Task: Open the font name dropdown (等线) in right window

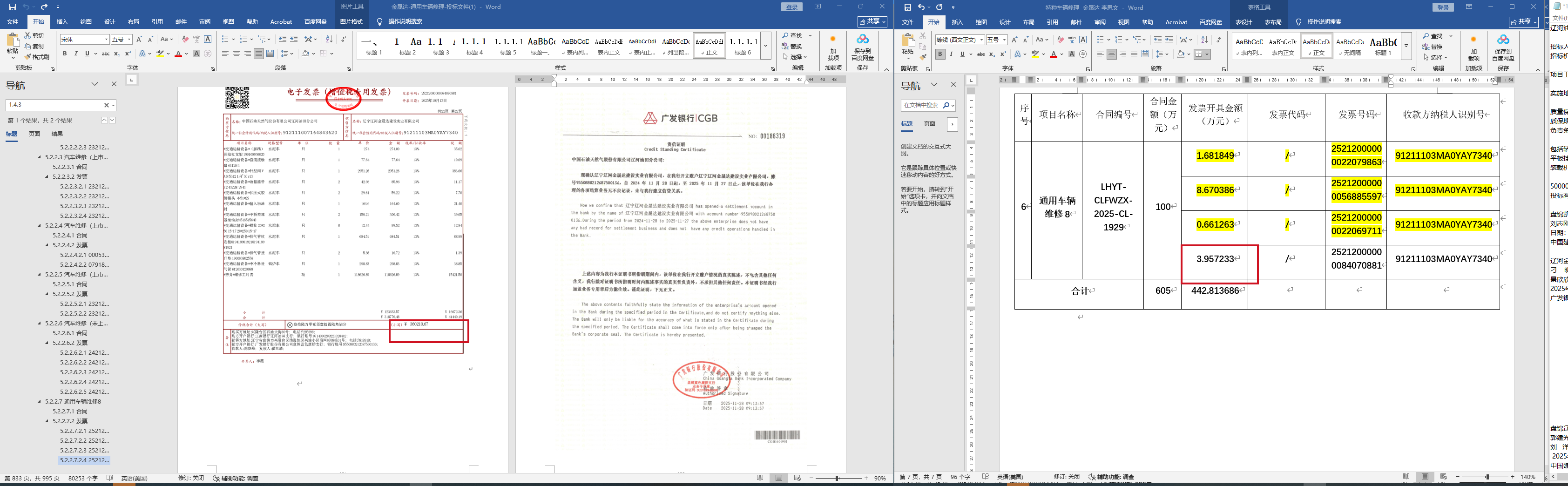Action: 981,40
